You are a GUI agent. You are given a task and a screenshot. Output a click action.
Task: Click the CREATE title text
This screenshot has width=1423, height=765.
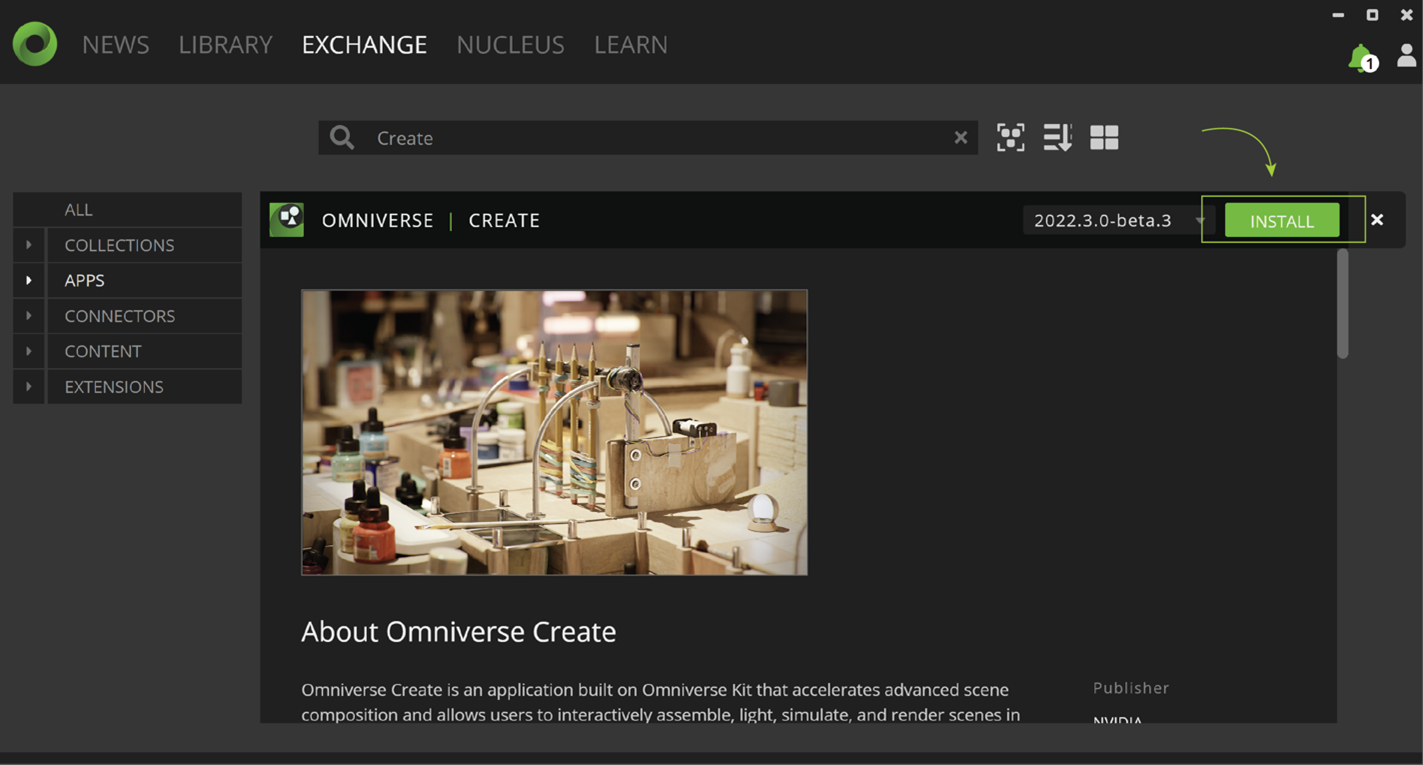[504, 220]
